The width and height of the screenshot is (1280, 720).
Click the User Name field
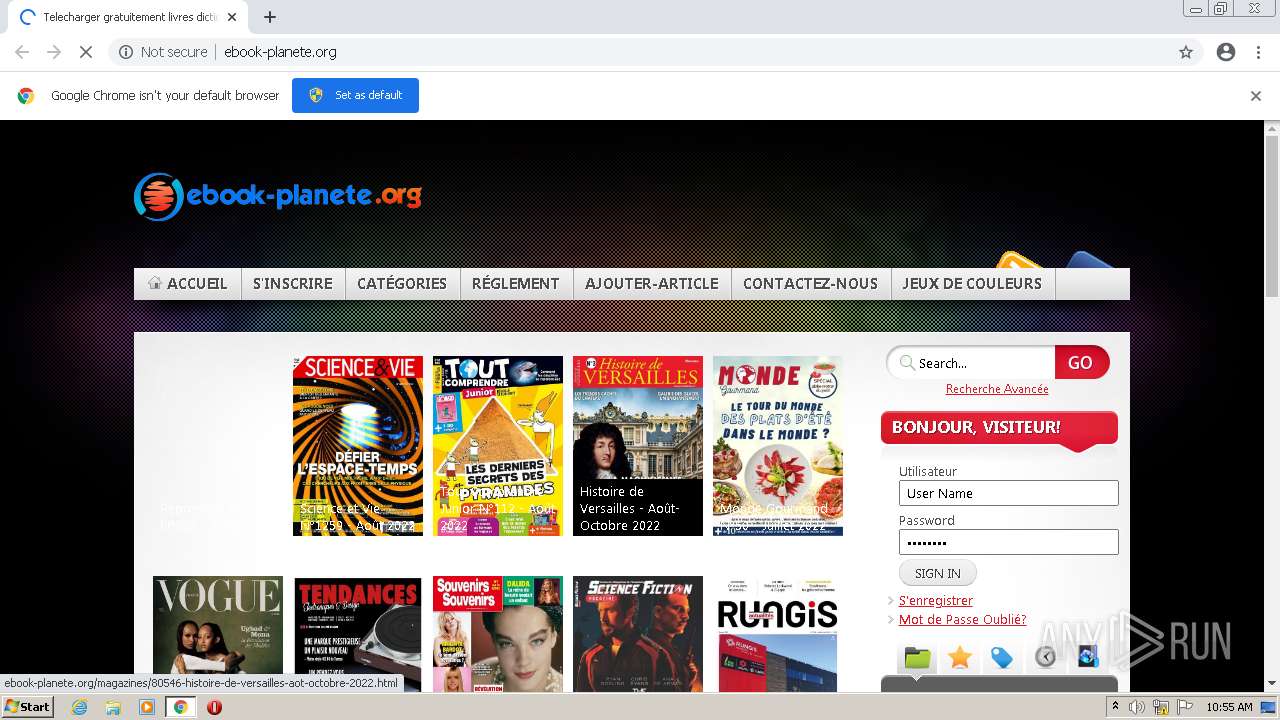click(x=1008, y=493)
